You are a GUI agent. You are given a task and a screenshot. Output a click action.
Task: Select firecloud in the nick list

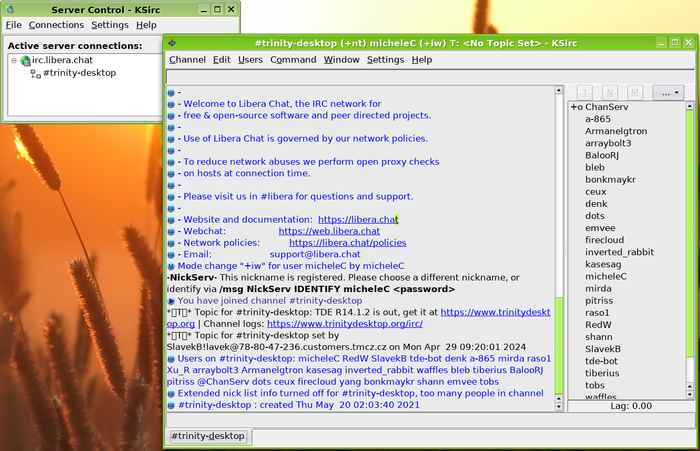point(604,240)
